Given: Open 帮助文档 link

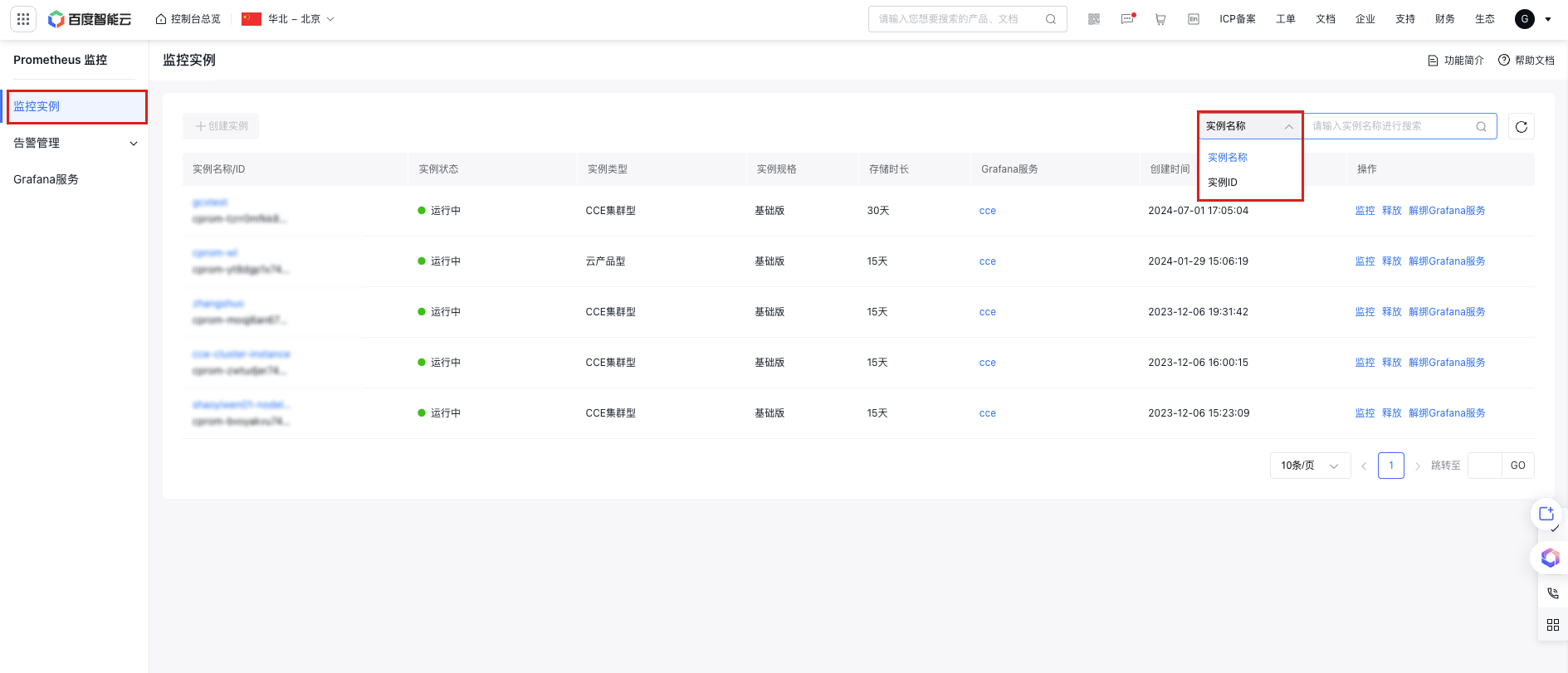Looking at the screenshot, I should pyautogui.click(x=1526, y=60).
